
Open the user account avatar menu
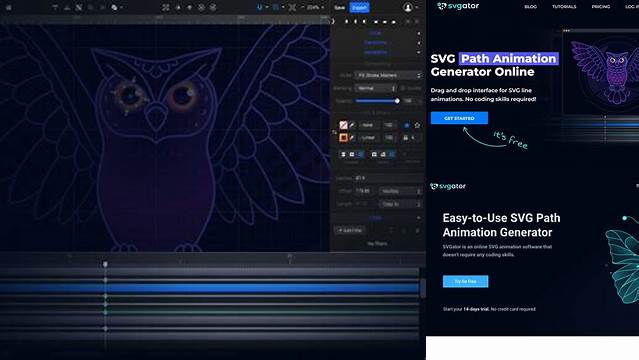point(408,7)
